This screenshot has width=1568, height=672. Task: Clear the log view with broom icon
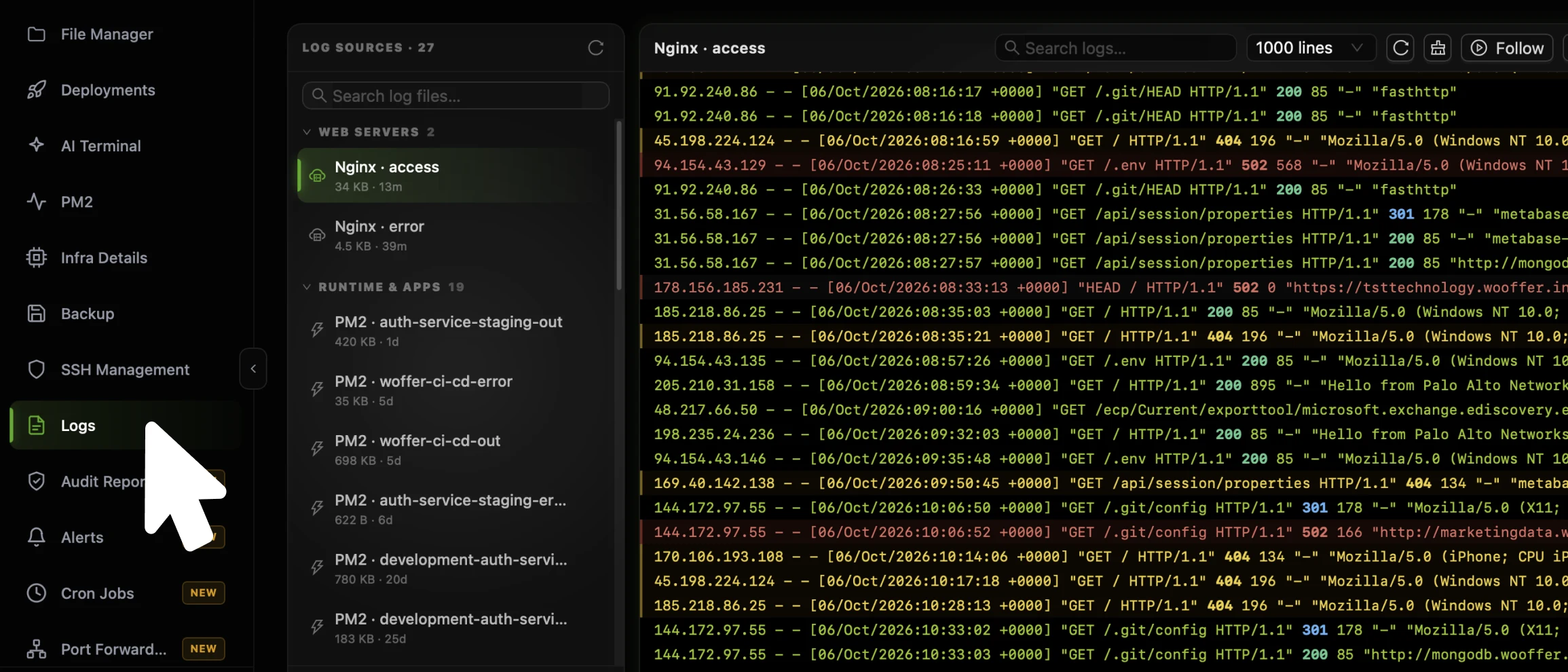1438,48
